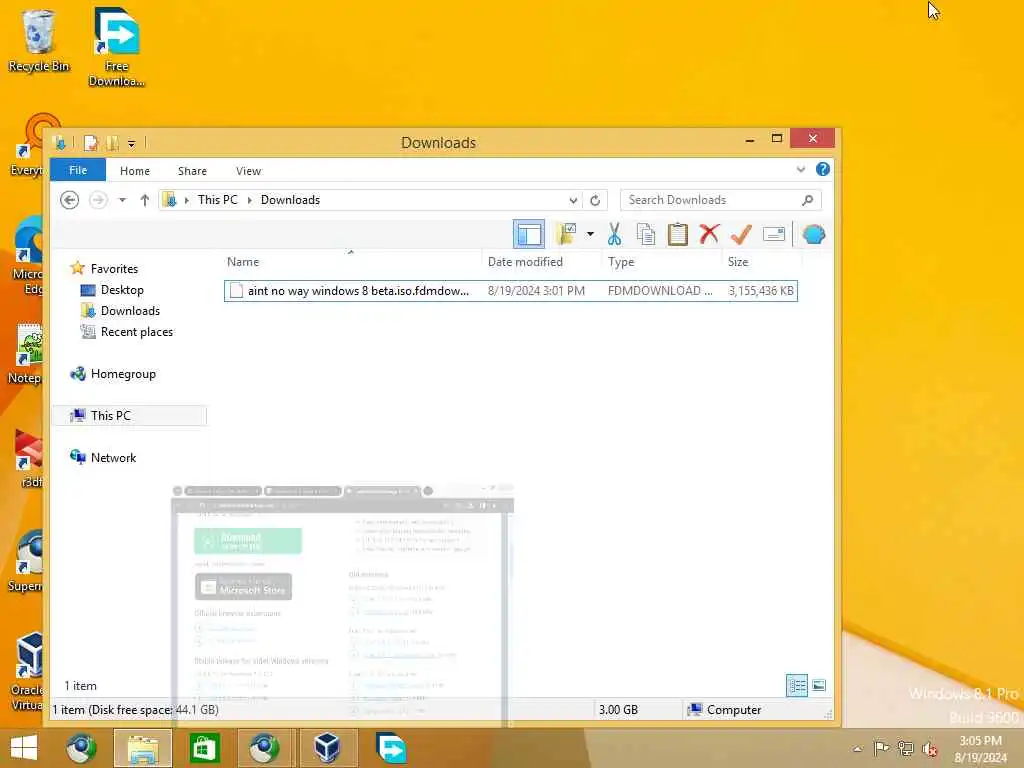
Task: Click '3,155,436 KB' size cell
Action: (761, 291)
